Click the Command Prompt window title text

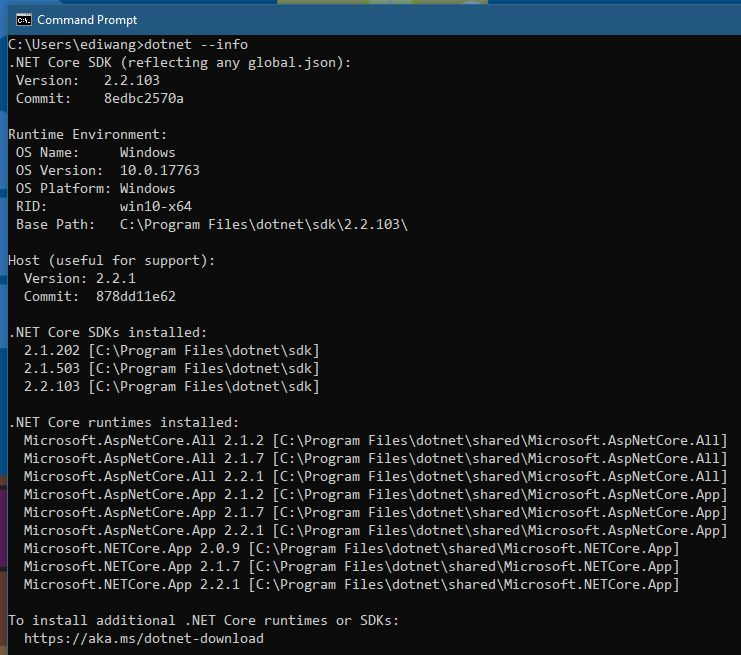tap(87, 20)
